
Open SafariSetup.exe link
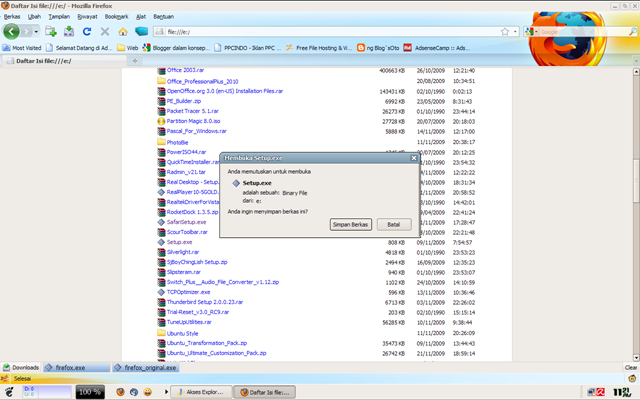click(187, 222)
